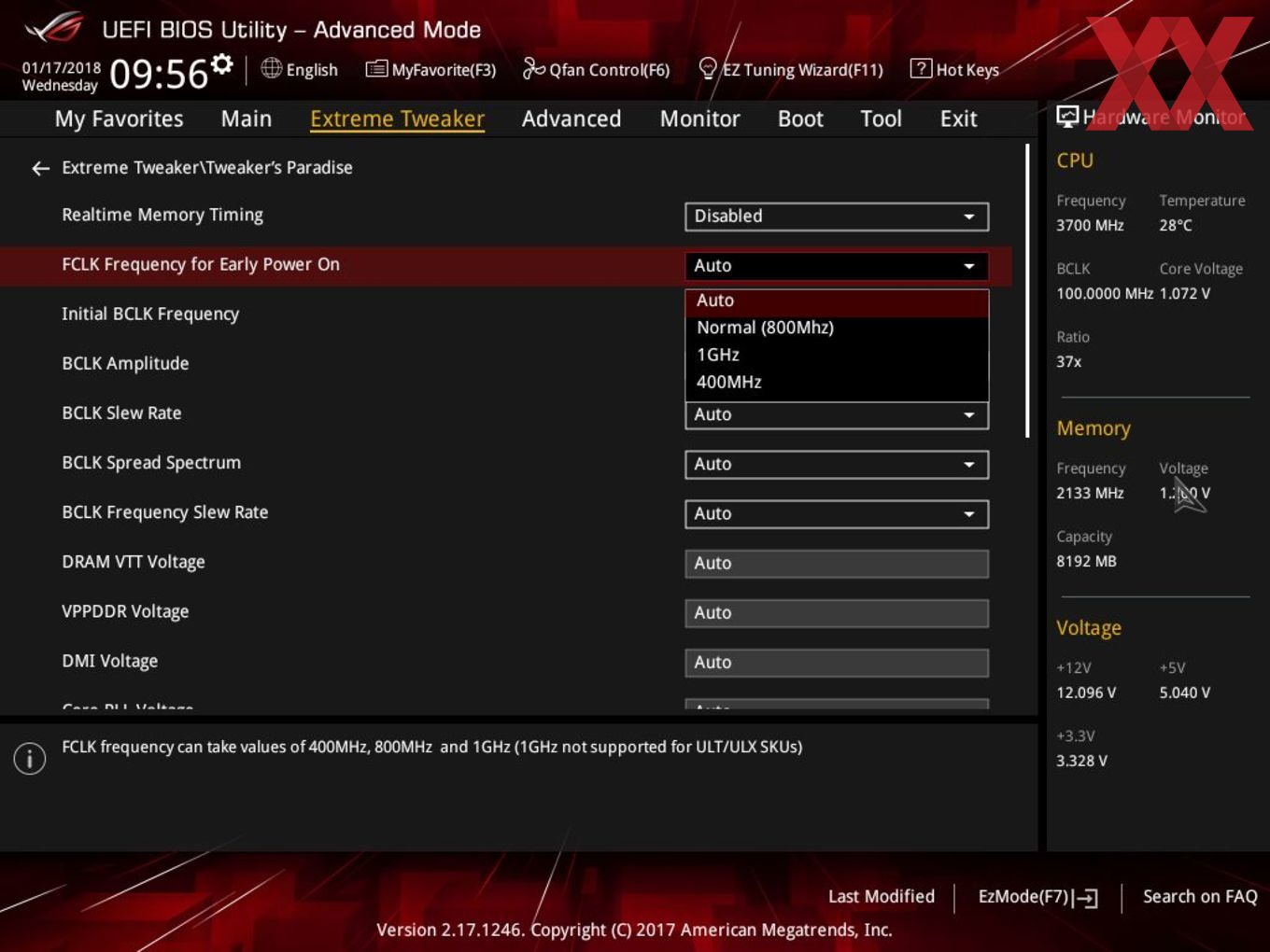
Task: Choose 1GHz in the FCLK list
Action: click(x=837, y=355)
